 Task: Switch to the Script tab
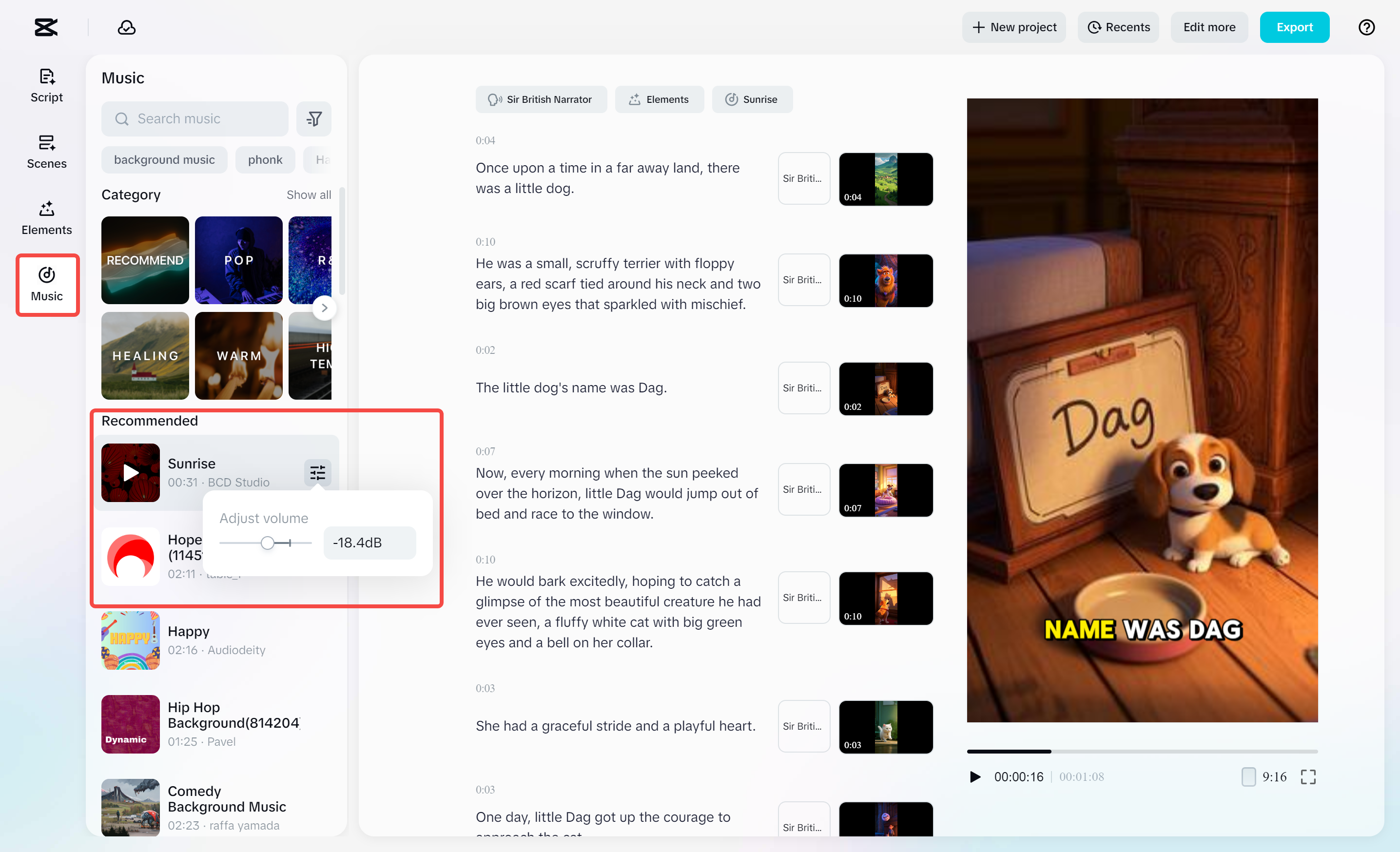(x=47, y=85)
